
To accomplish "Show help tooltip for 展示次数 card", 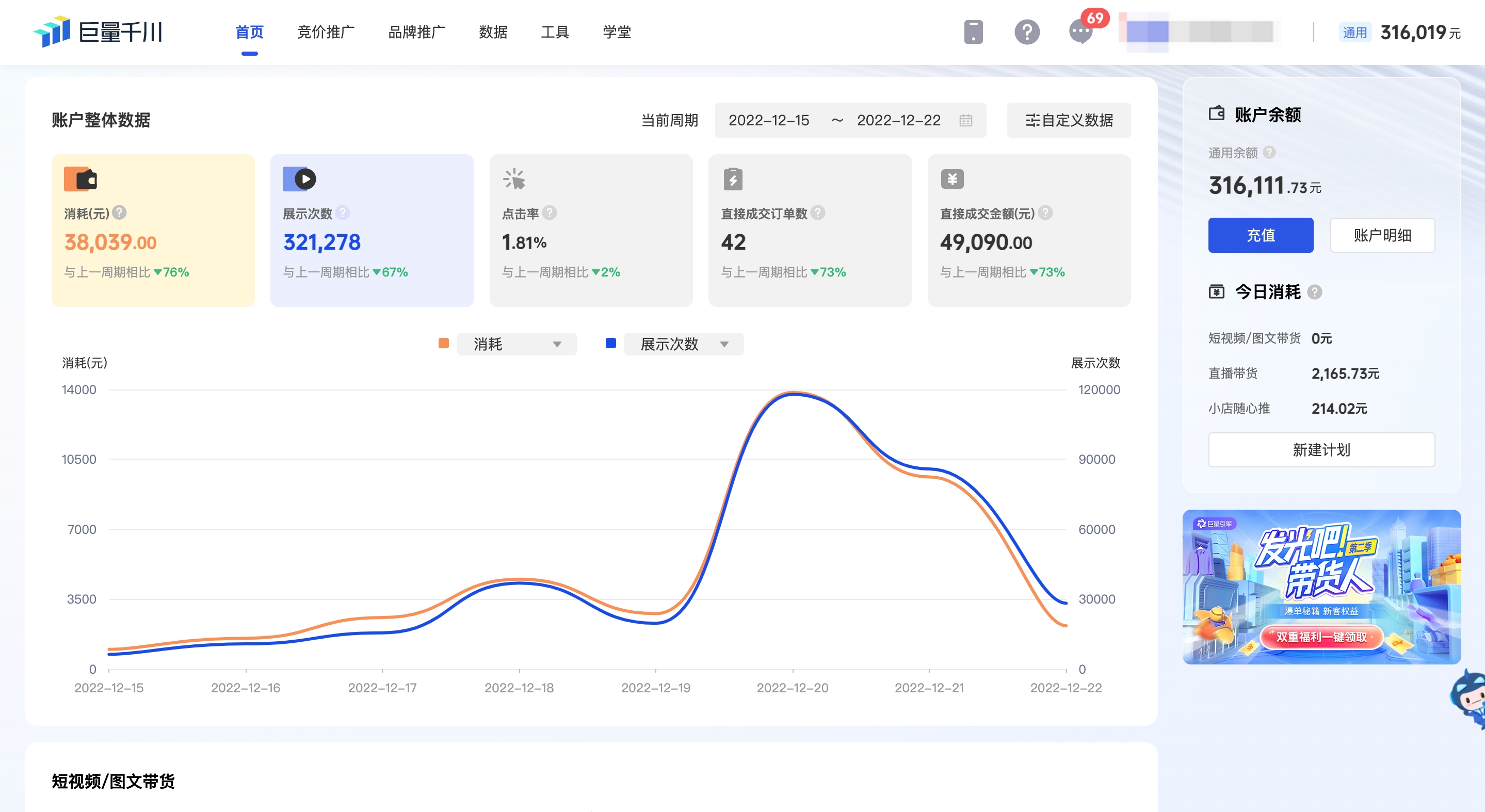I will (x=343, y=213).
